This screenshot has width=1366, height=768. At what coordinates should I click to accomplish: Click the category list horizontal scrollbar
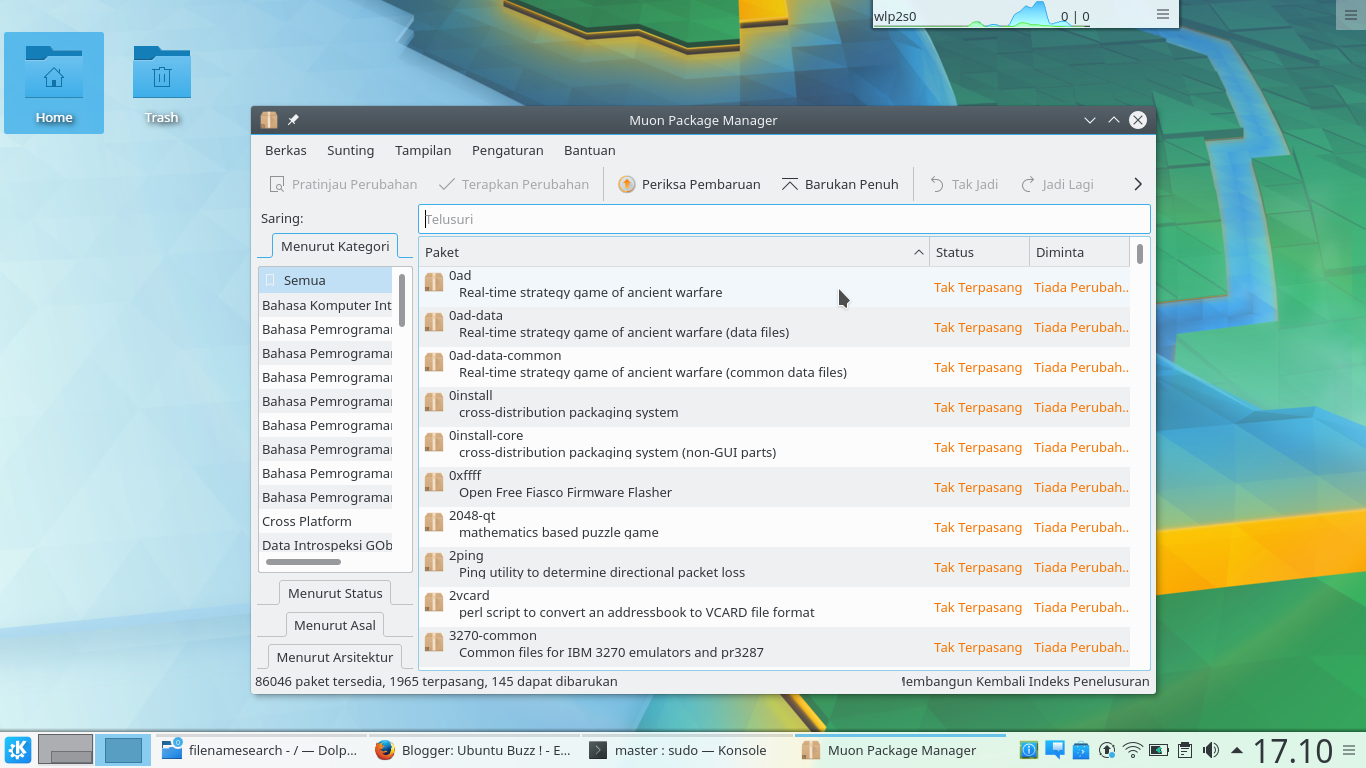click(x=303, y=563)
